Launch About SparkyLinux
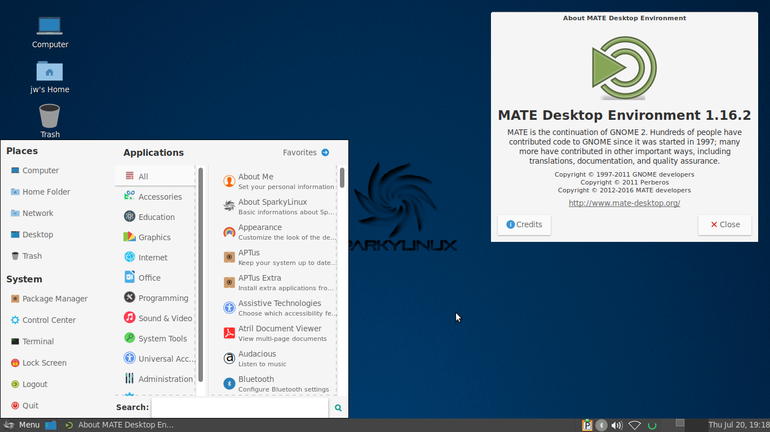The height and width of the screenshot is (432, 770). point(278,206)
